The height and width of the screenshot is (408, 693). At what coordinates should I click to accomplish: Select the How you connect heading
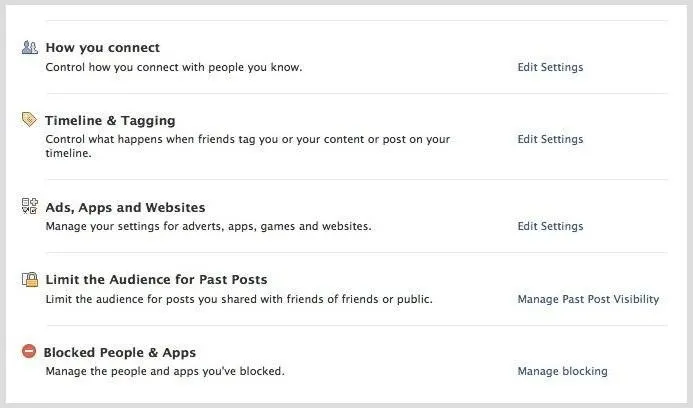click(103, 48)
